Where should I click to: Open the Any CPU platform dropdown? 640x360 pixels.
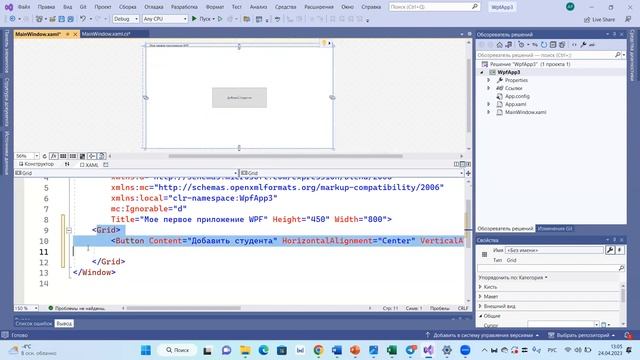pos(165,19)
